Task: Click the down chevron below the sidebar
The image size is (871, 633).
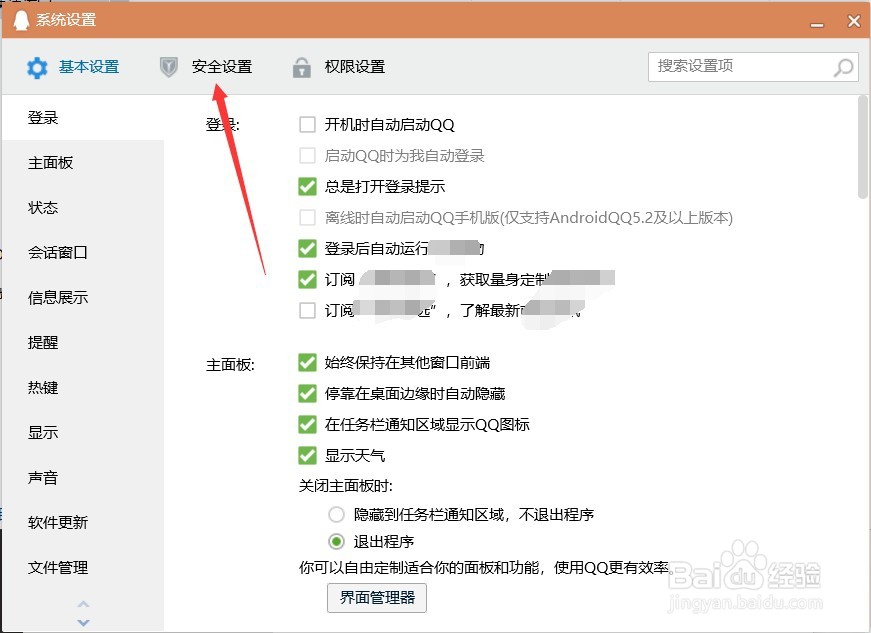Action: pyautogui.click(x=83, y=621)
